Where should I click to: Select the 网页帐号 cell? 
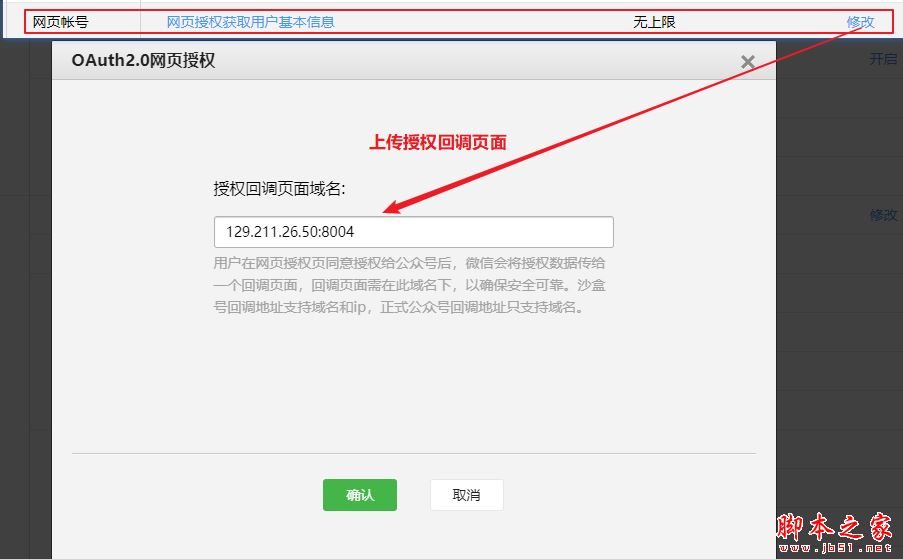[60, 22]
